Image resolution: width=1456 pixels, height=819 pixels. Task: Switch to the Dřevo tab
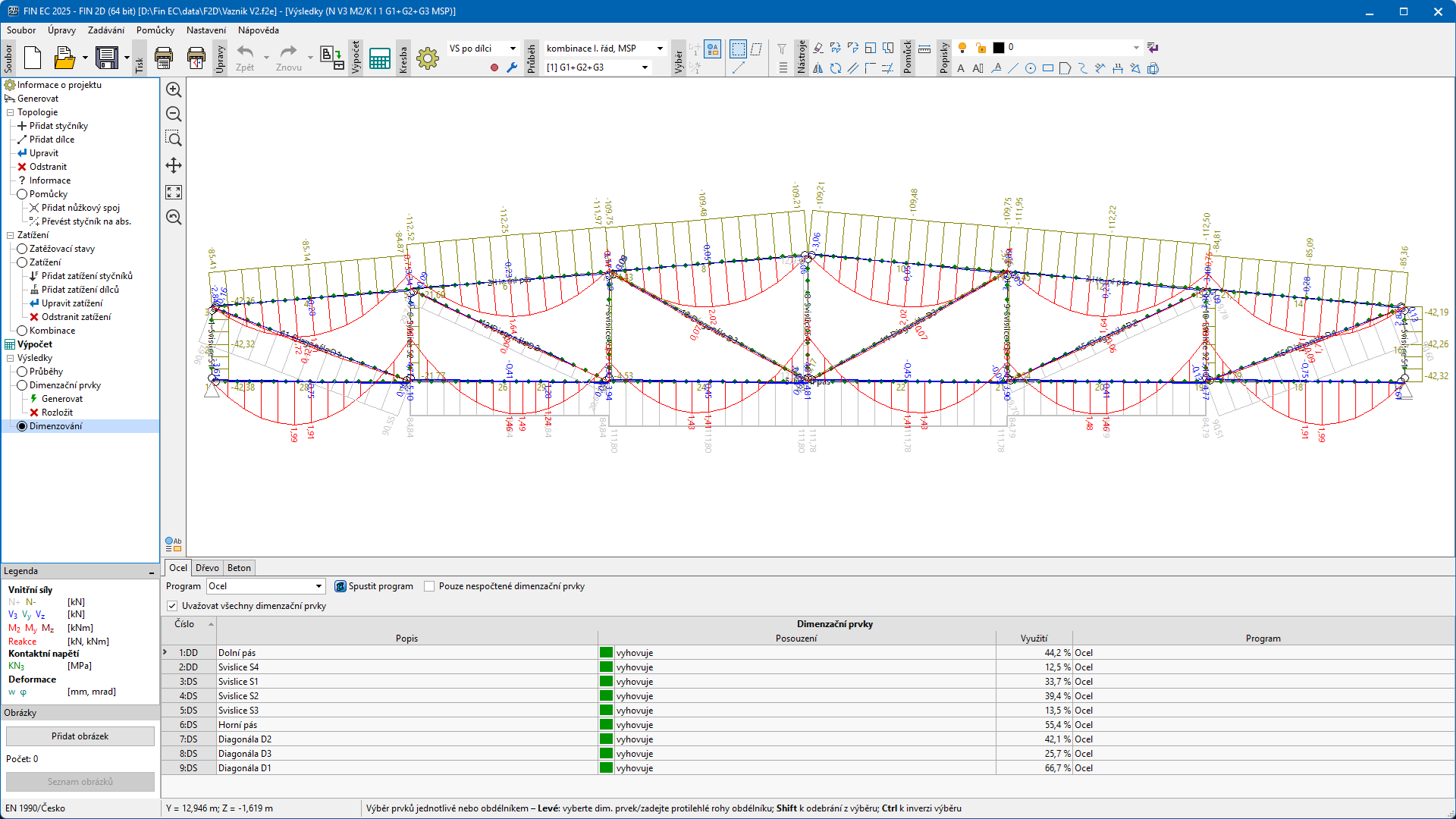pyautogui.click(x=207, y=568)
